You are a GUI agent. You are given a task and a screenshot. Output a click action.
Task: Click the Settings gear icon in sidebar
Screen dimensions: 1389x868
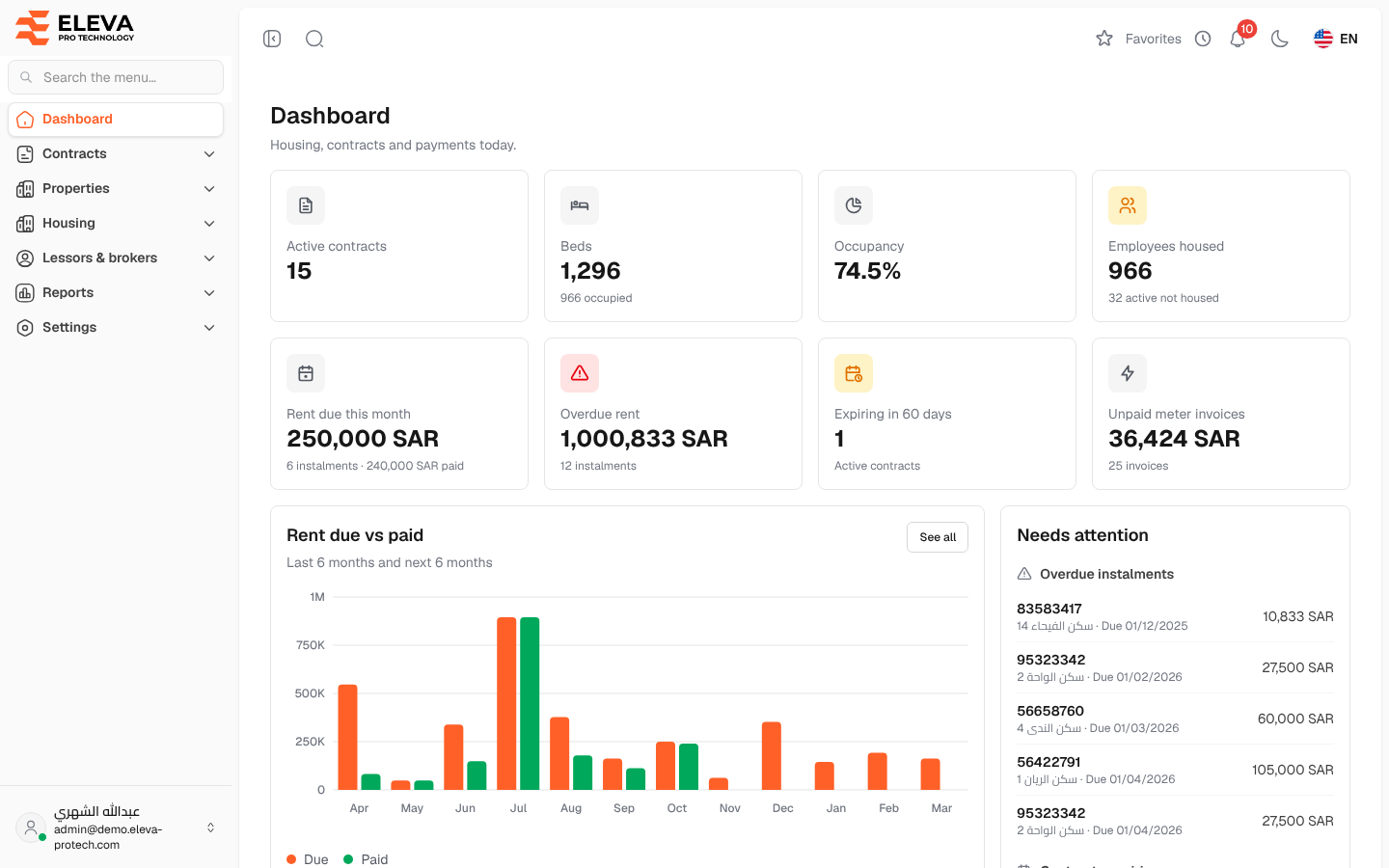(x=25, y=328)
